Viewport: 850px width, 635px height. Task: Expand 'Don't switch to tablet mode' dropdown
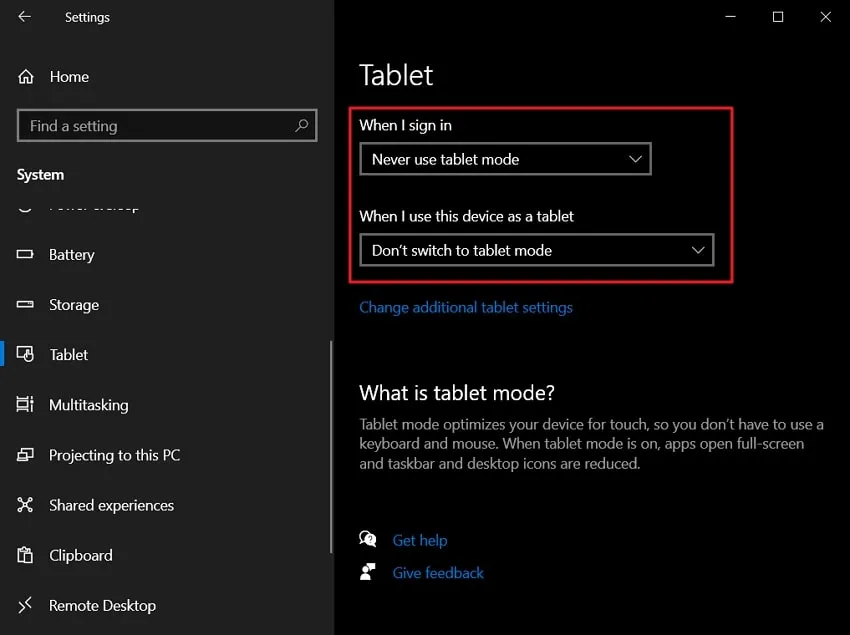point(537,250)
